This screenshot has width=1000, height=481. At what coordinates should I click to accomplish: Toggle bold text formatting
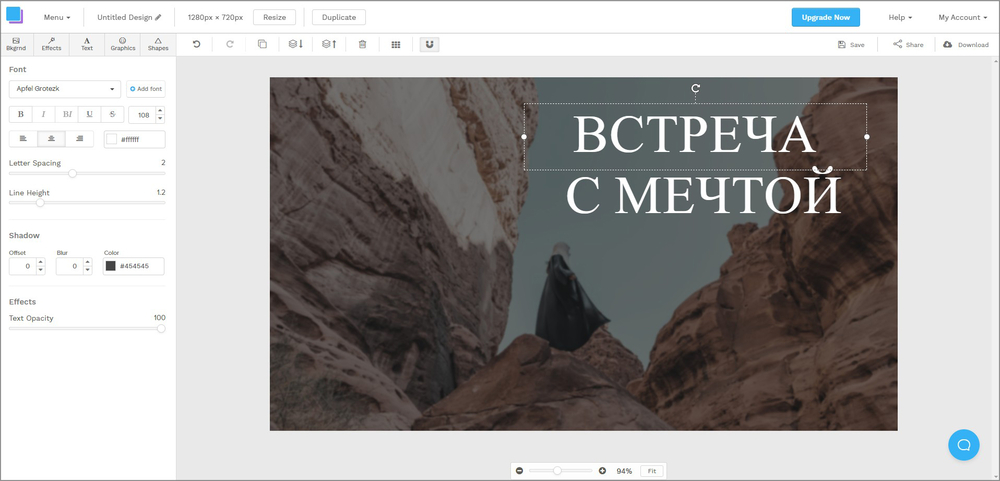pos(21,115)
